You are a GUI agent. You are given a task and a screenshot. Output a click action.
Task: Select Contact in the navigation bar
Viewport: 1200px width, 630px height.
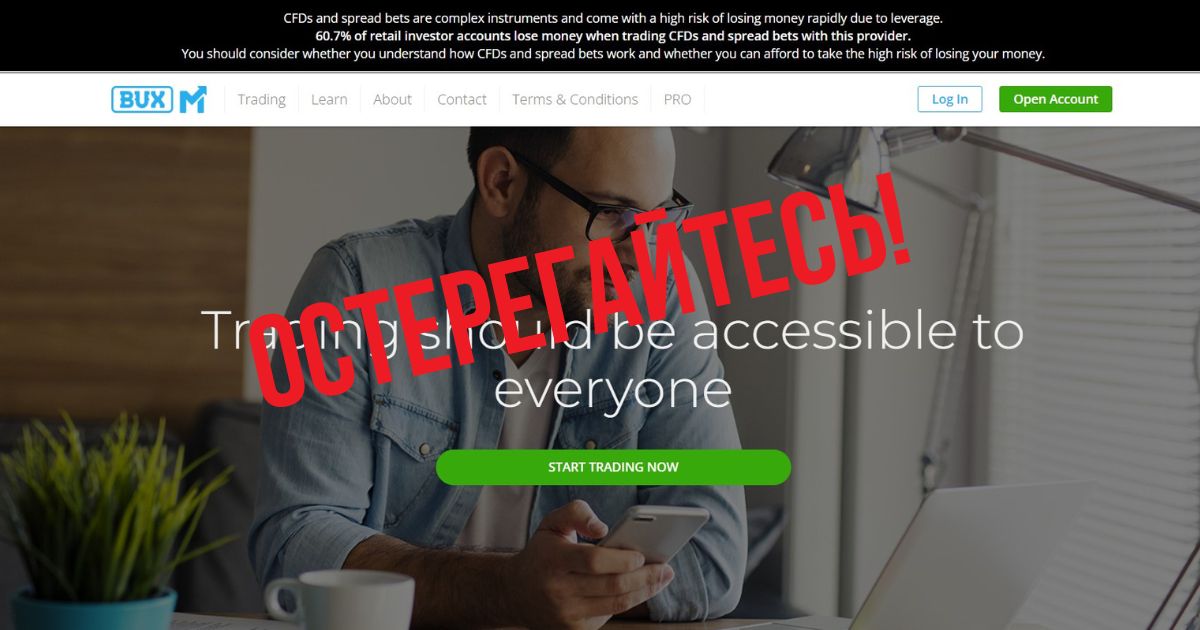(462, 99)
